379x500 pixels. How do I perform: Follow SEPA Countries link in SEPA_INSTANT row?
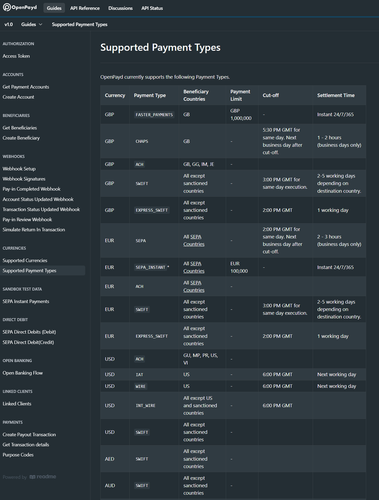click(194, 267)
